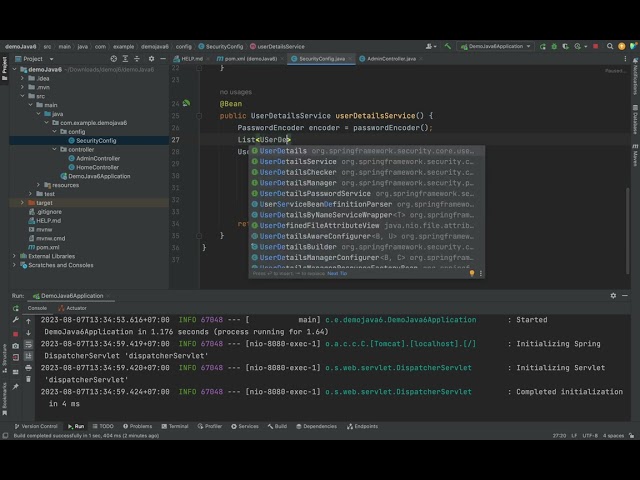This screenshot has width=640, height=480.
Task: Open the Terminal tool window
Action: coord(175,426)
